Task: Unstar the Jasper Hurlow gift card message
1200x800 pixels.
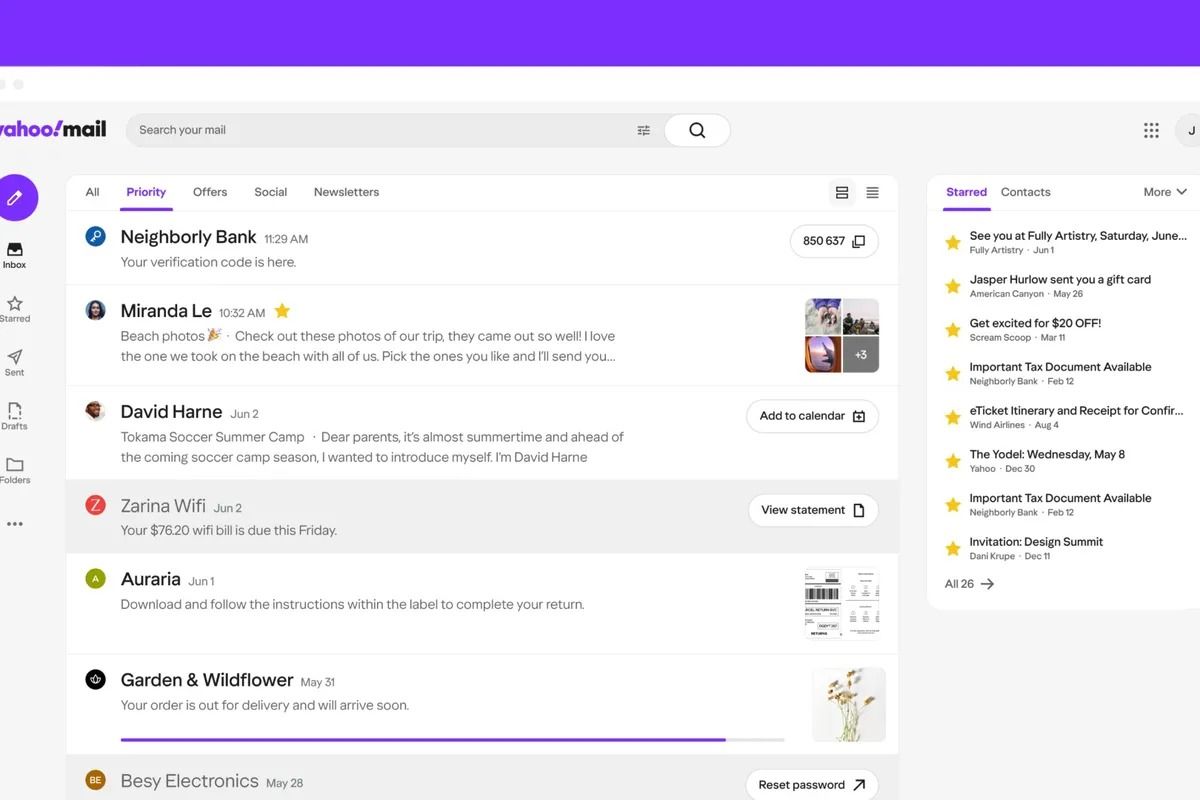Action: (951, 286)
